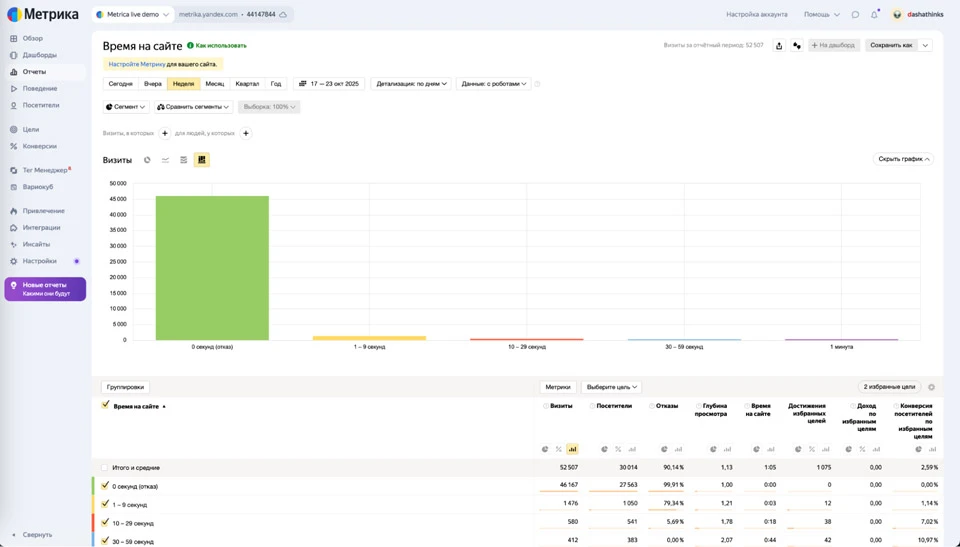
Task: Check the 'Итого и средние' checkbox
Action: tap(104, 468)
